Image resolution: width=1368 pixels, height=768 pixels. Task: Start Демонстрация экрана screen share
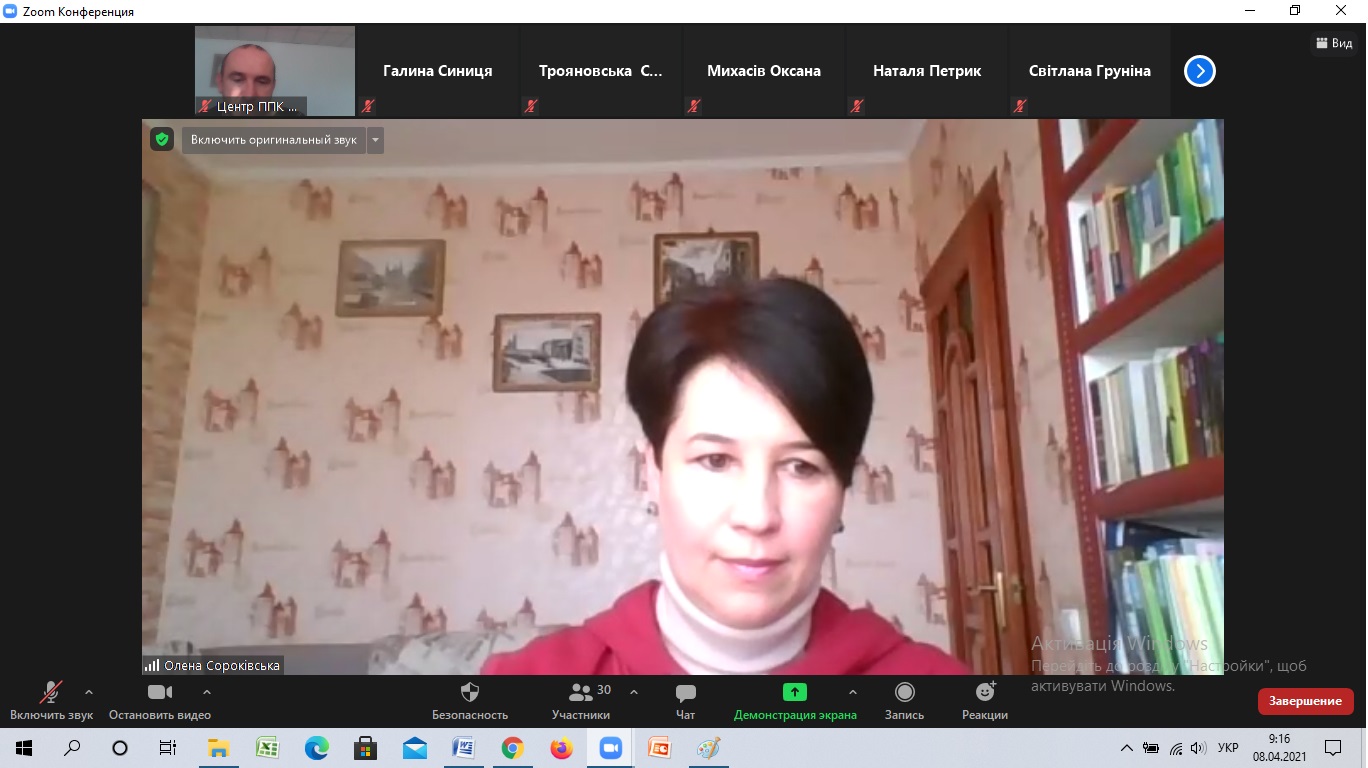pos(795,700)
